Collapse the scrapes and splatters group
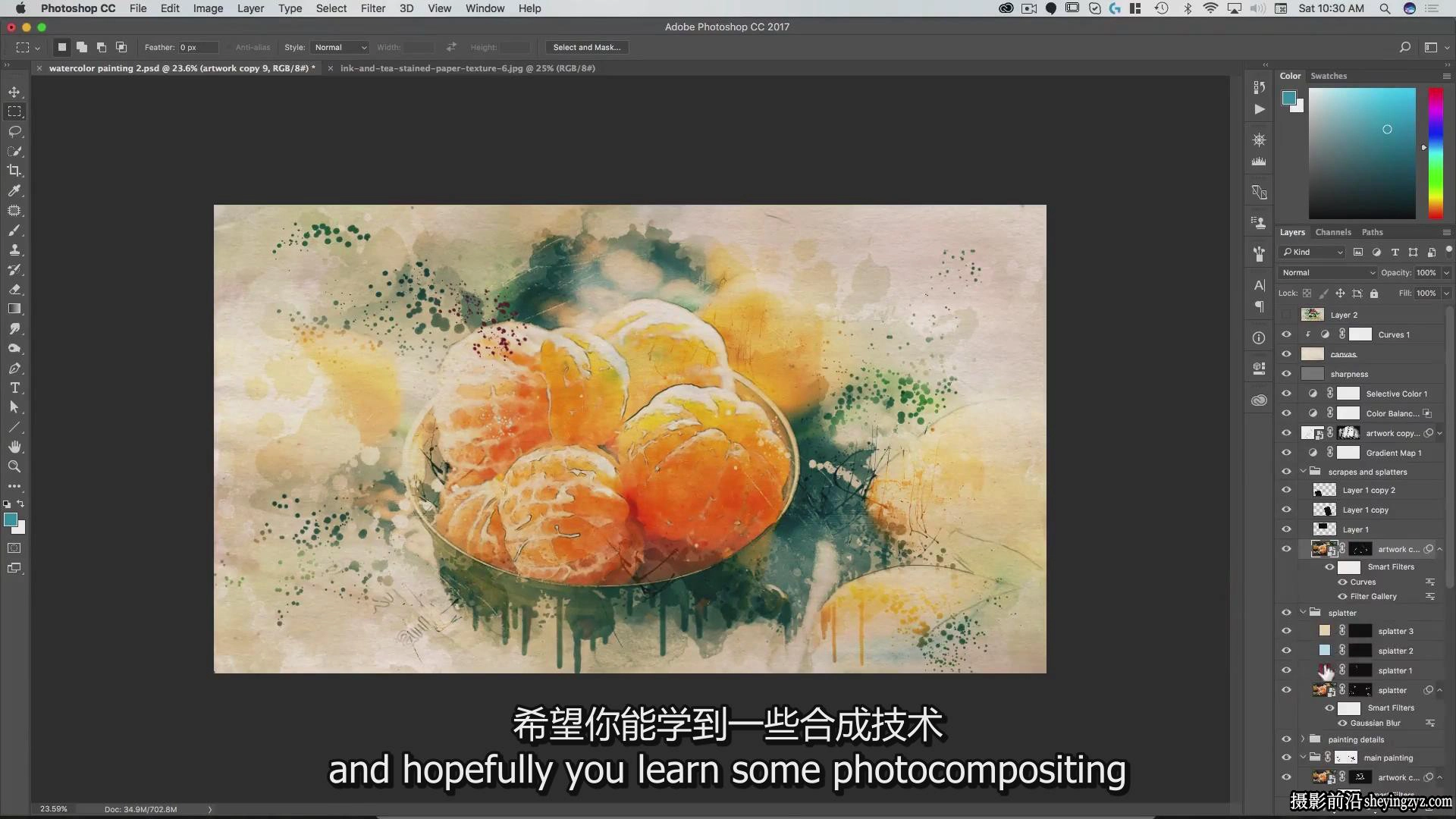 pos(1304,472)
